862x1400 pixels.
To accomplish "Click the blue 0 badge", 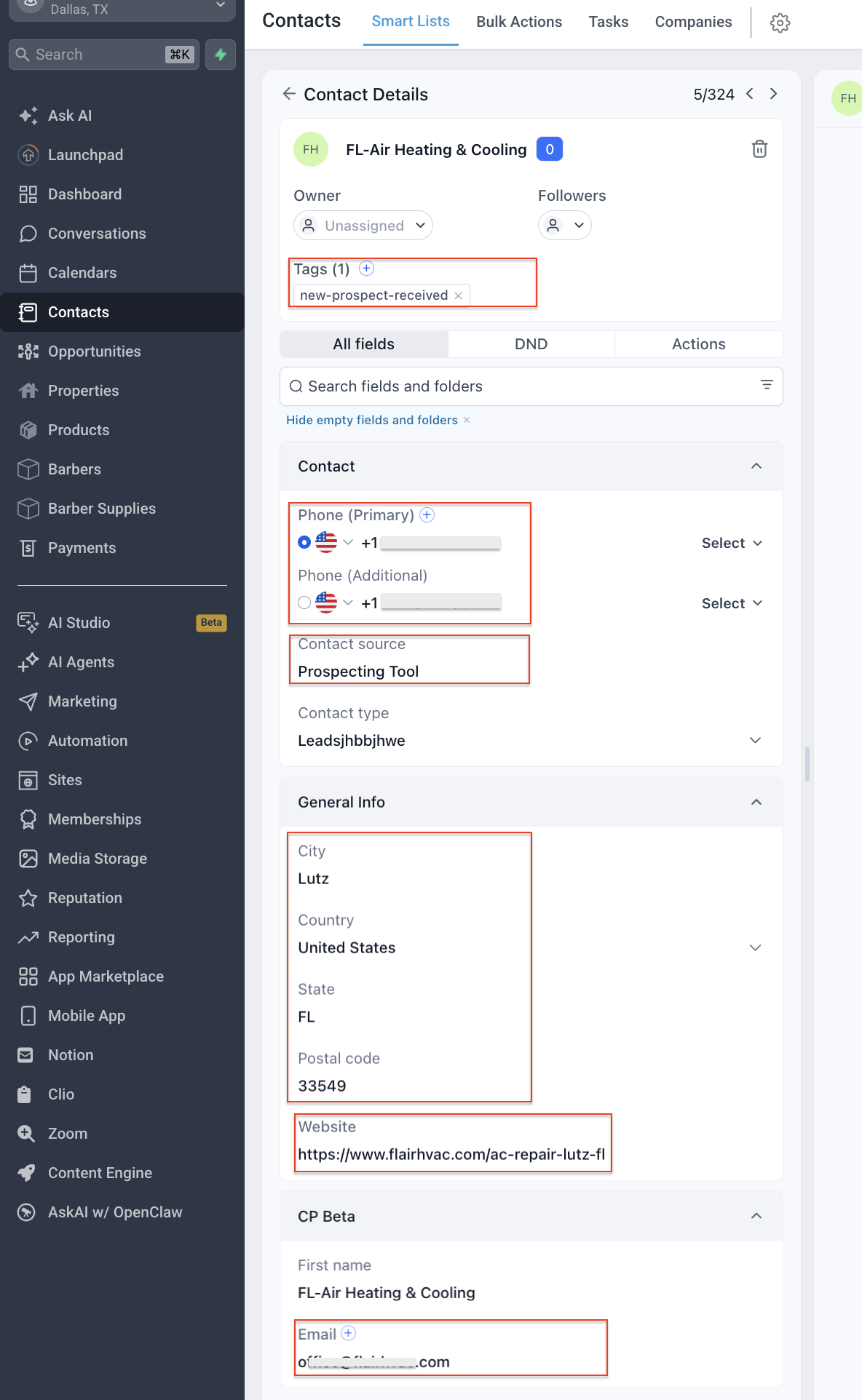I will coord(550,149).
